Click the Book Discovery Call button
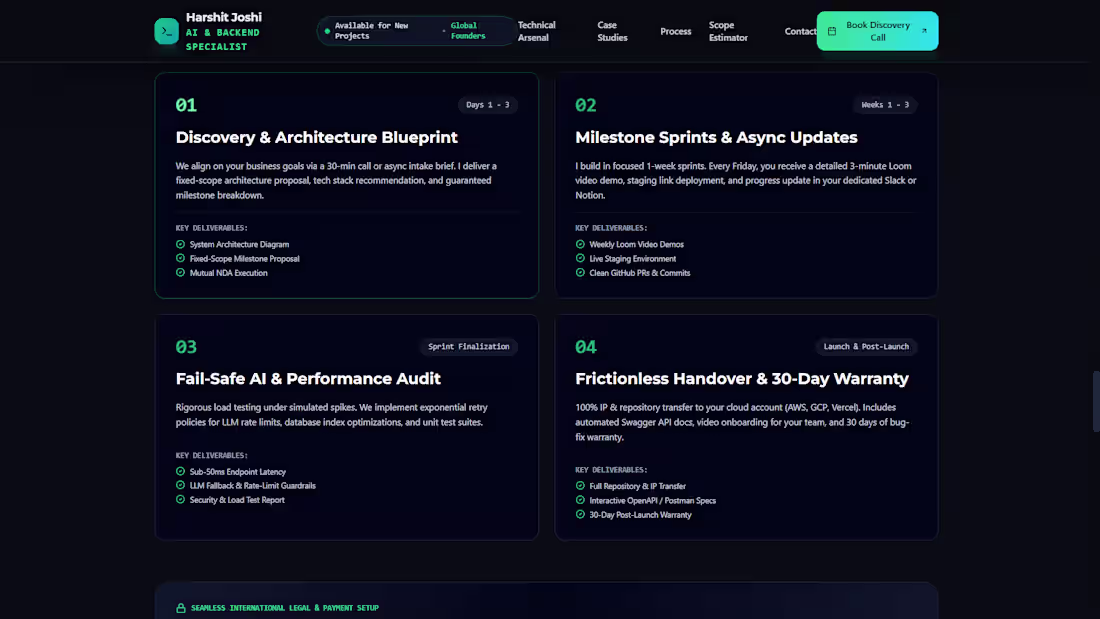 pos(877,31)
